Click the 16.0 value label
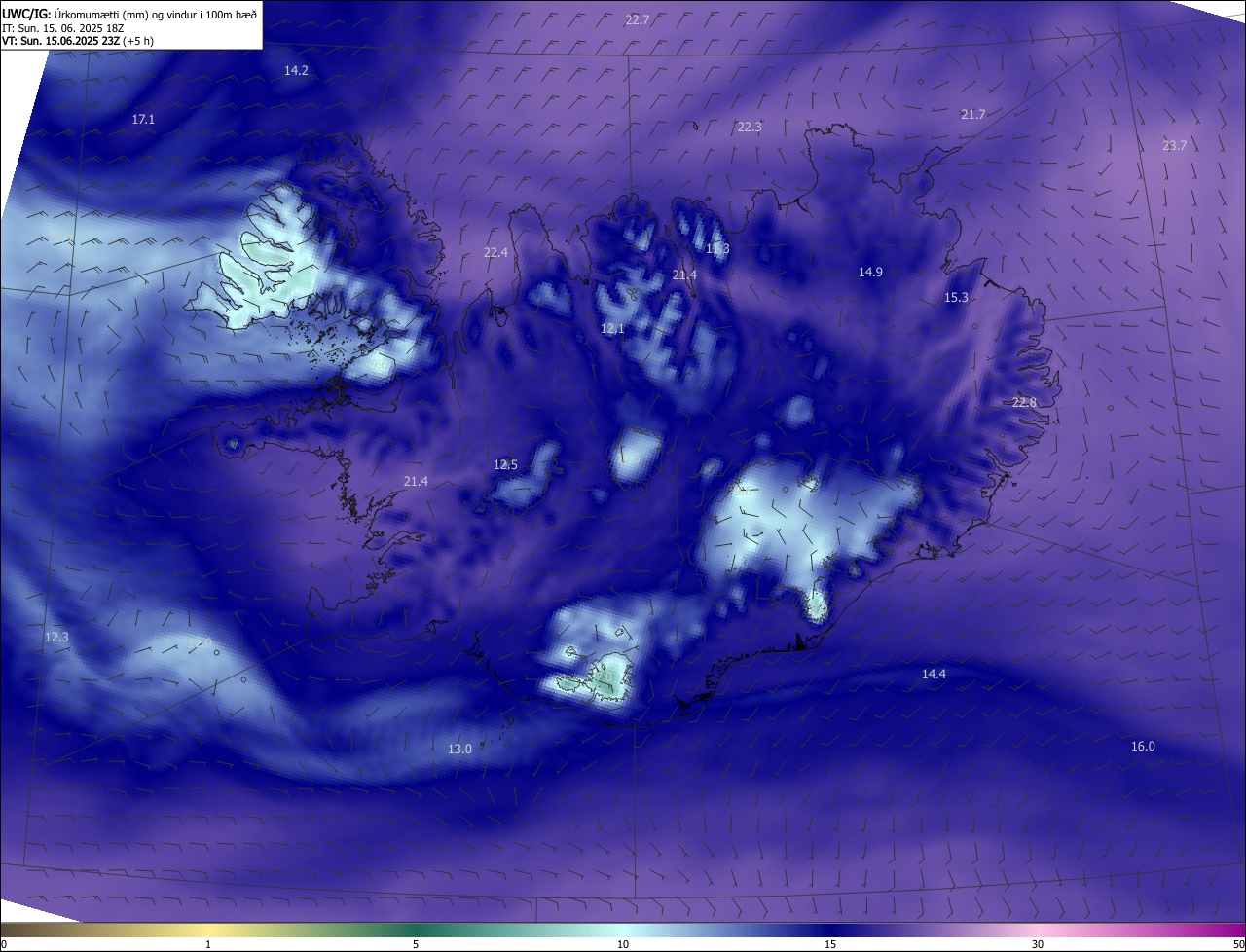Image resolution: width=1246 pixels, height=952 pixels. (x=1143, y=746)
